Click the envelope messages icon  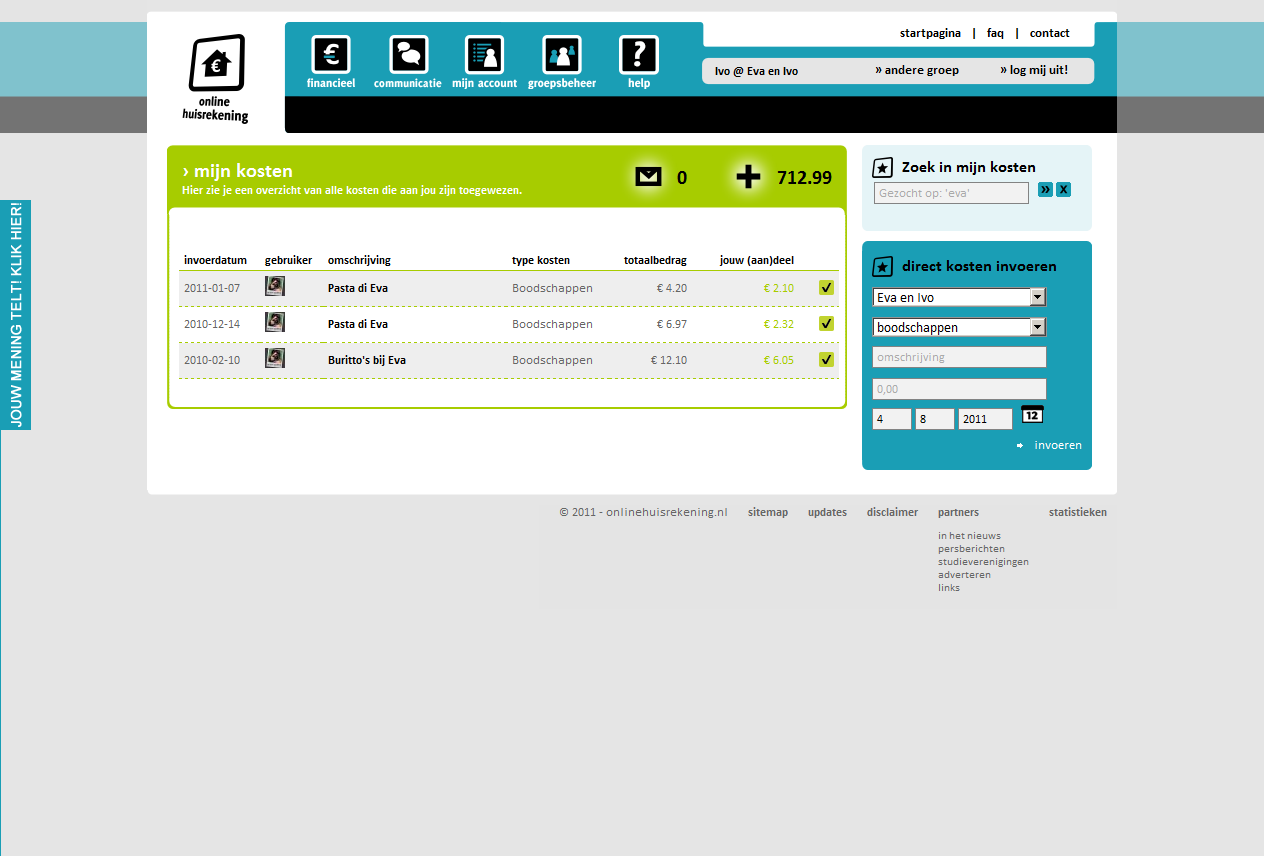pos(648,177)
